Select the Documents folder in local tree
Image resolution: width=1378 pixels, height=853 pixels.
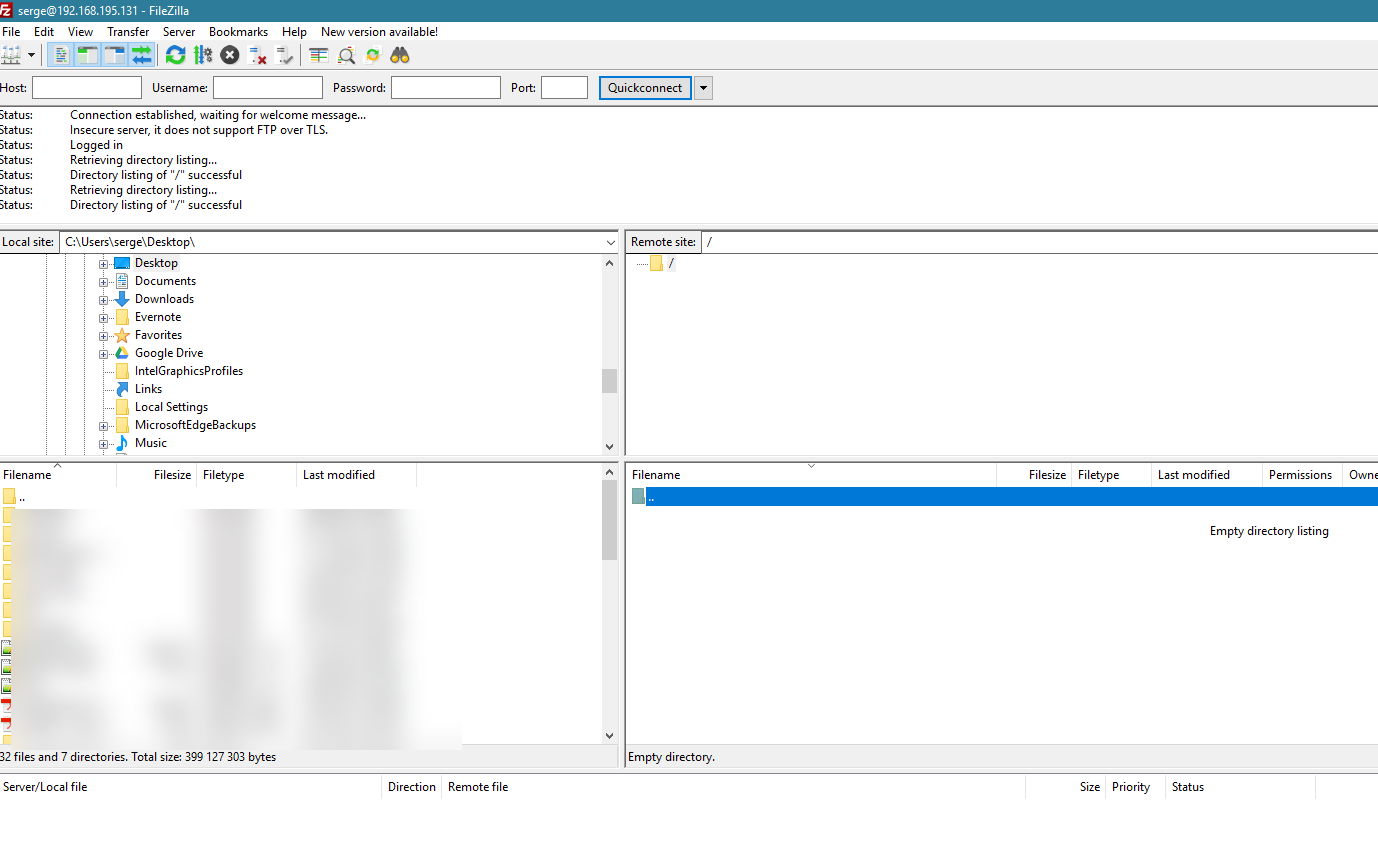pyautogui.click(x=165, y=281)
